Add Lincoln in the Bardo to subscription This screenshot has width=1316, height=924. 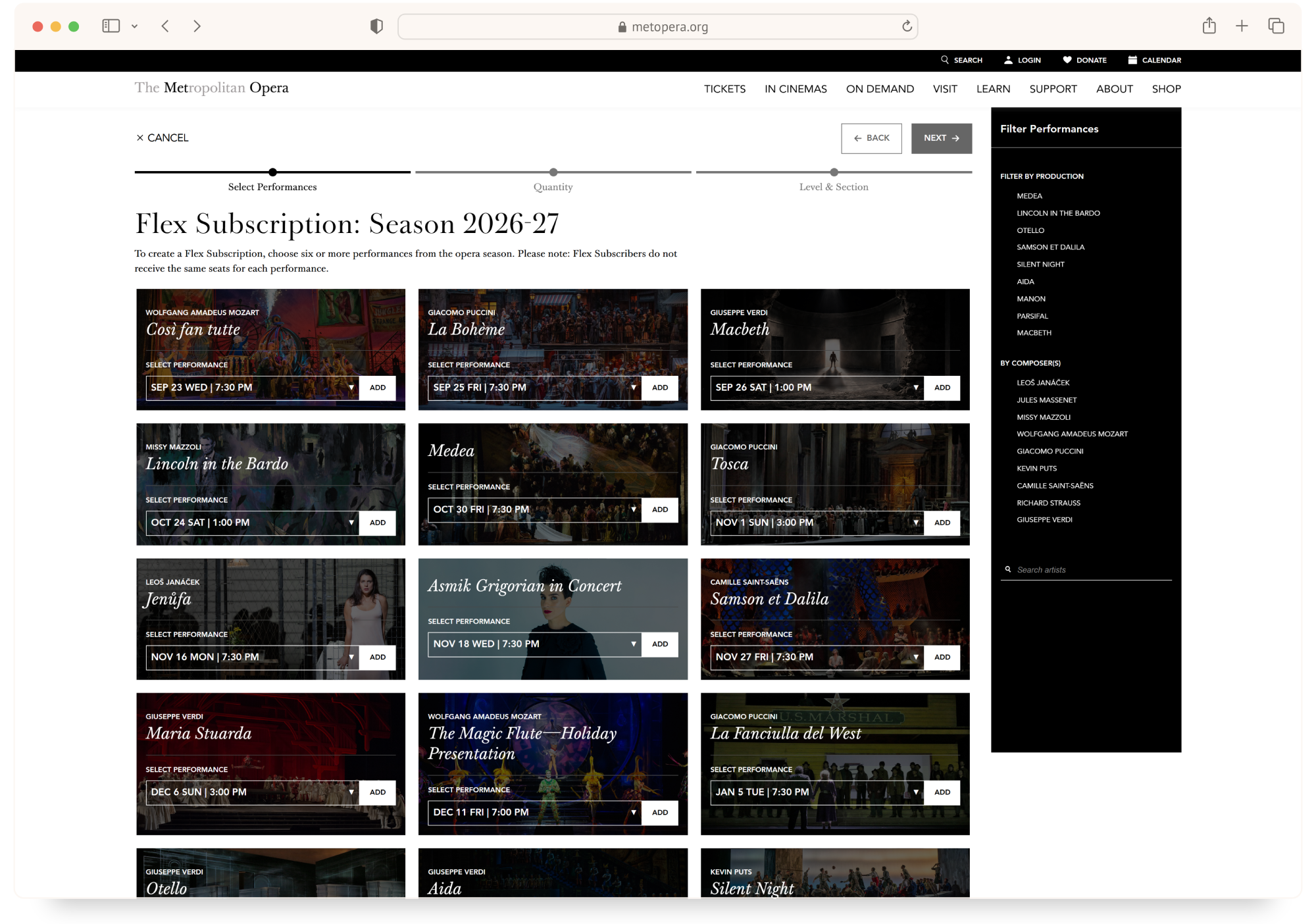(378, 523)
